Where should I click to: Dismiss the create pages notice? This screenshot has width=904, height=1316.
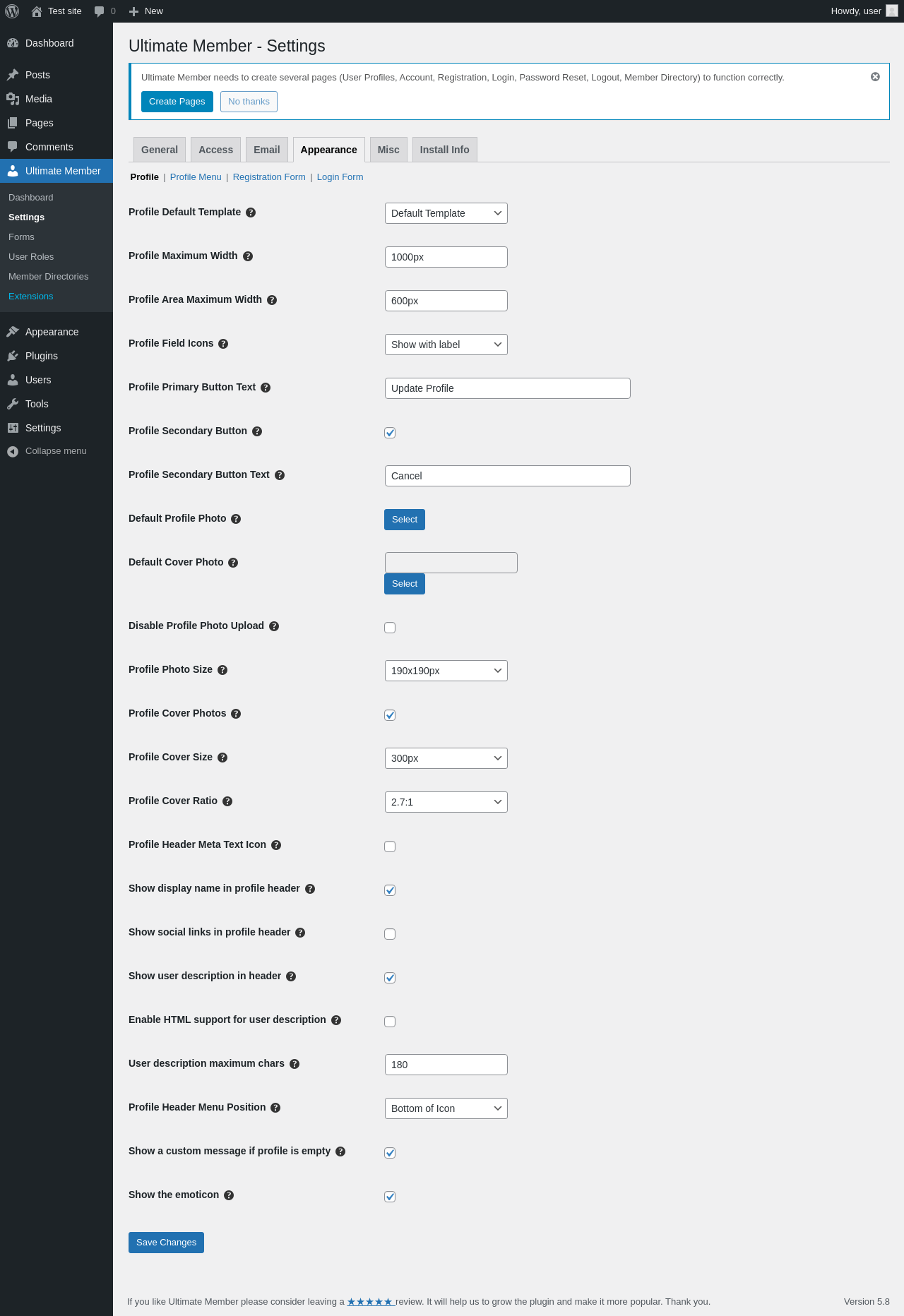[x=875, y=77]
